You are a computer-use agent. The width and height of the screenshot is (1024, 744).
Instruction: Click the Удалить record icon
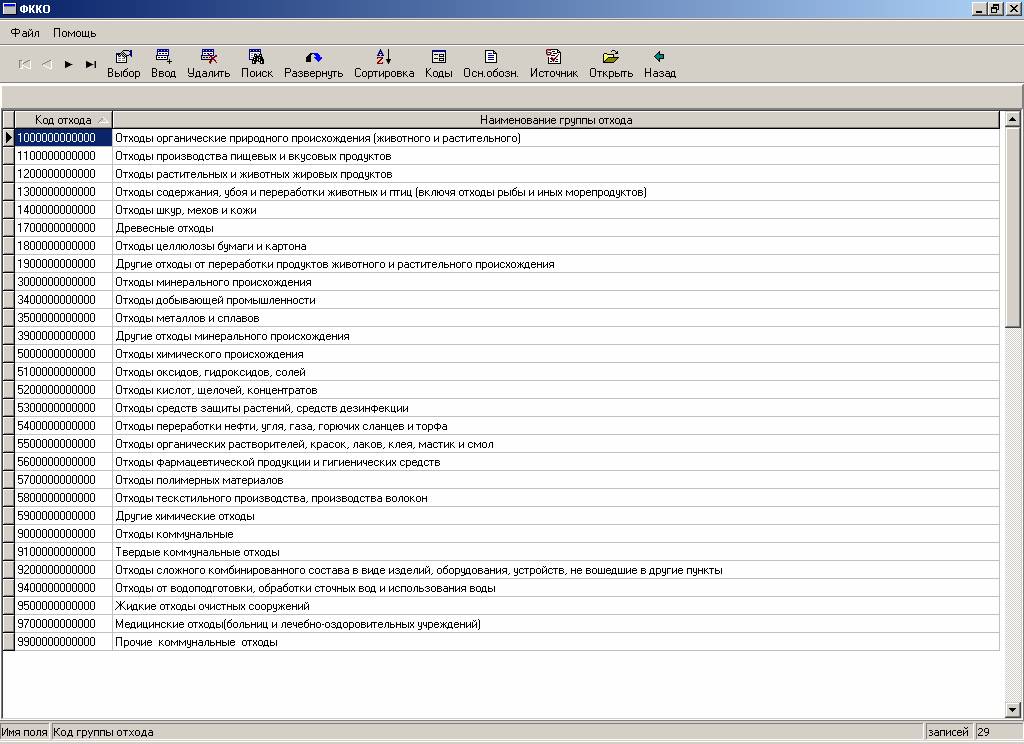[208, 58]
